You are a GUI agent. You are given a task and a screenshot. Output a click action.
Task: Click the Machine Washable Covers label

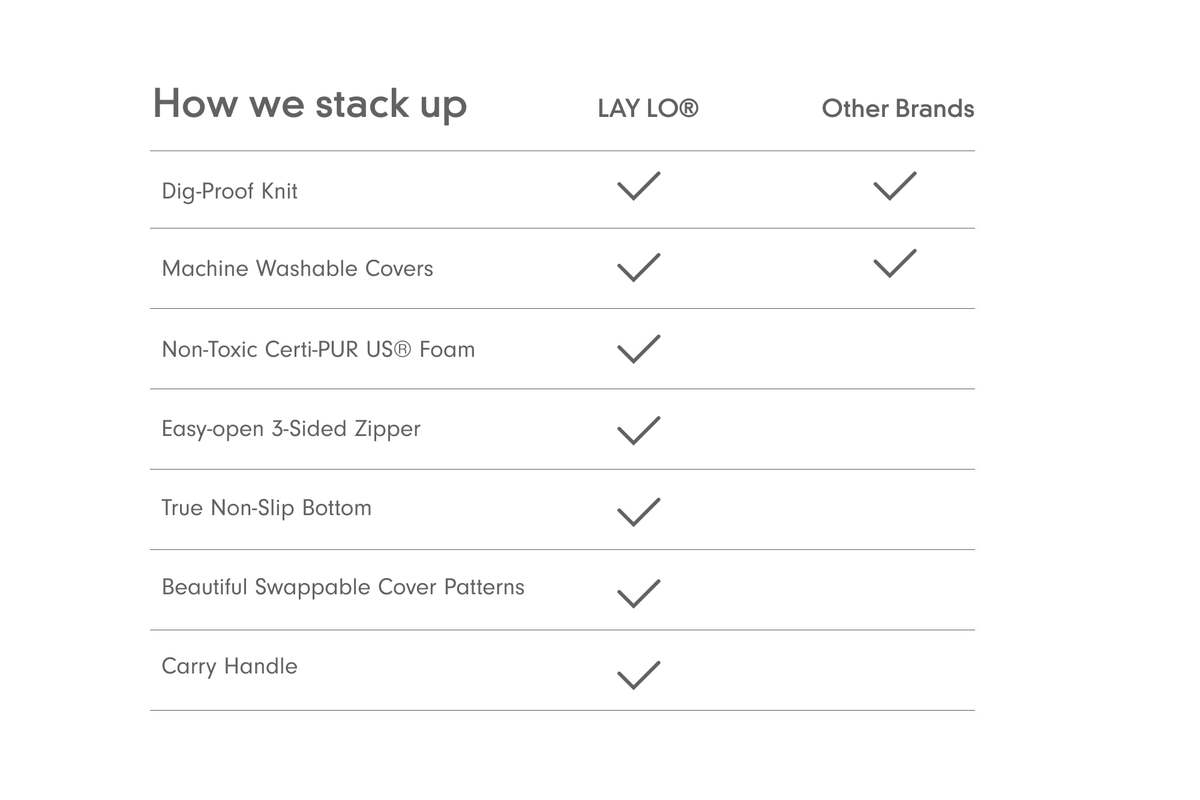[x=298, y=269]
